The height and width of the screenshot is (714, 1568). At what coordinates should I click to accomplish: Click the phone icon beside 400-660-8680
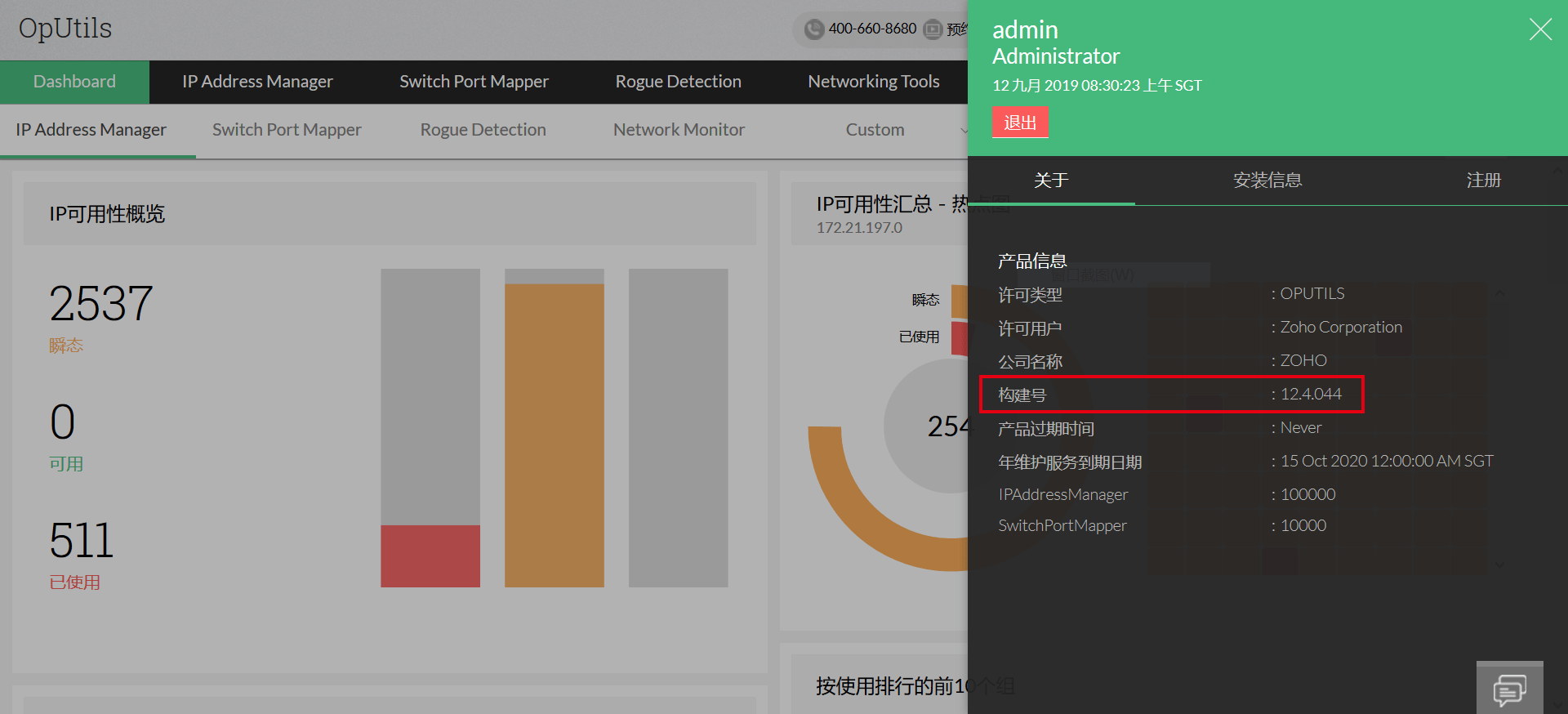click(x=813, y=29)
